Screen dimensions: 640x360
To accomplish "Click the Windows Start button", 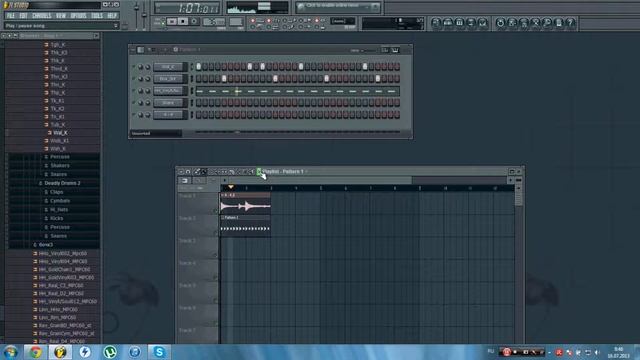I will [x=10, y=352].
